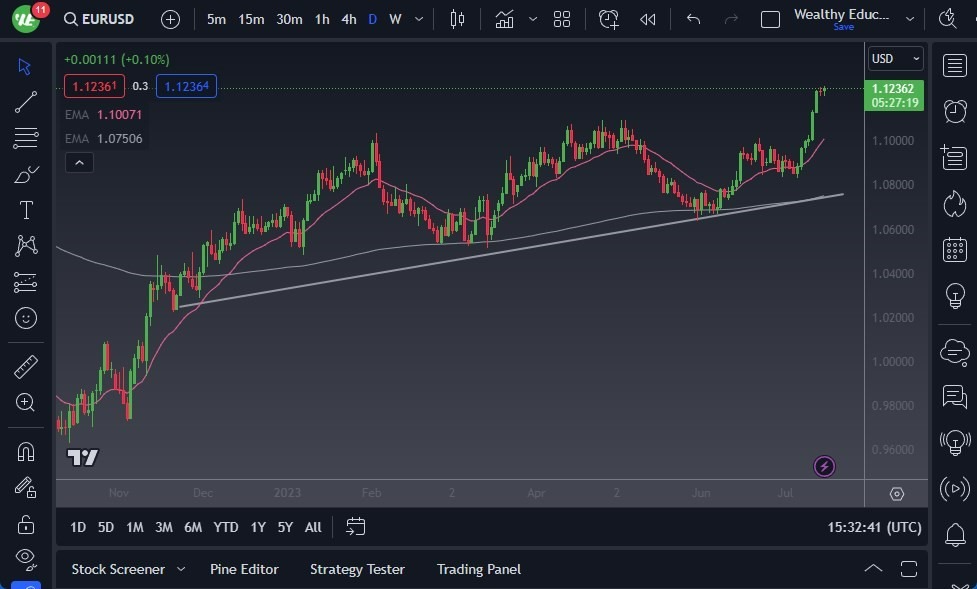Select the Measure ruler tool

point(25,366)
